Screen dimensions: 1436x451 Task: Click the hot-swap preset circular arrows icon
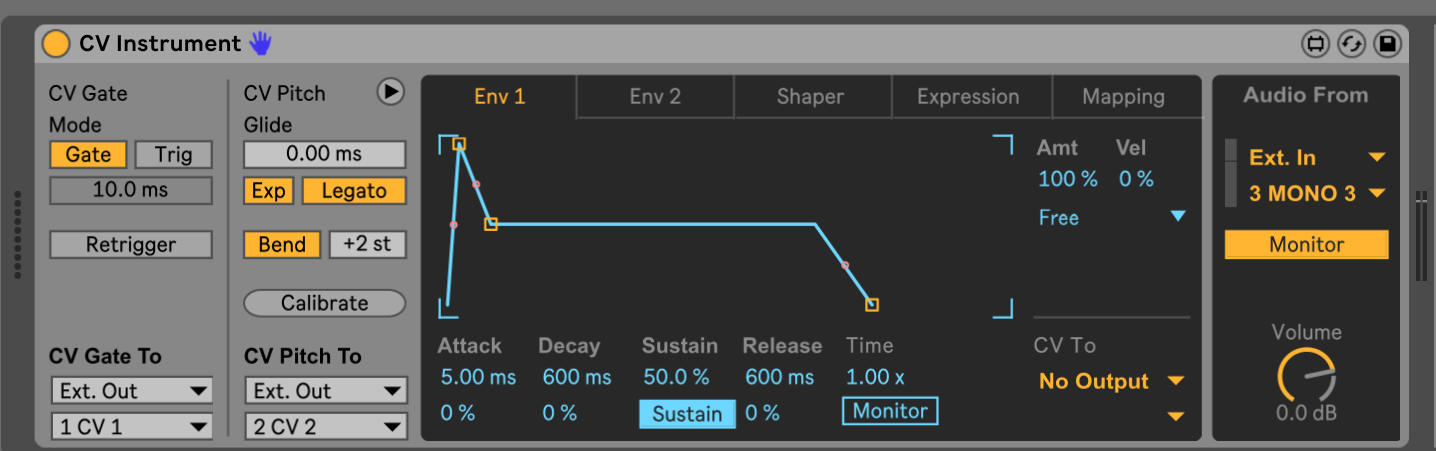pyautogui.click(x=1352, y=44)
